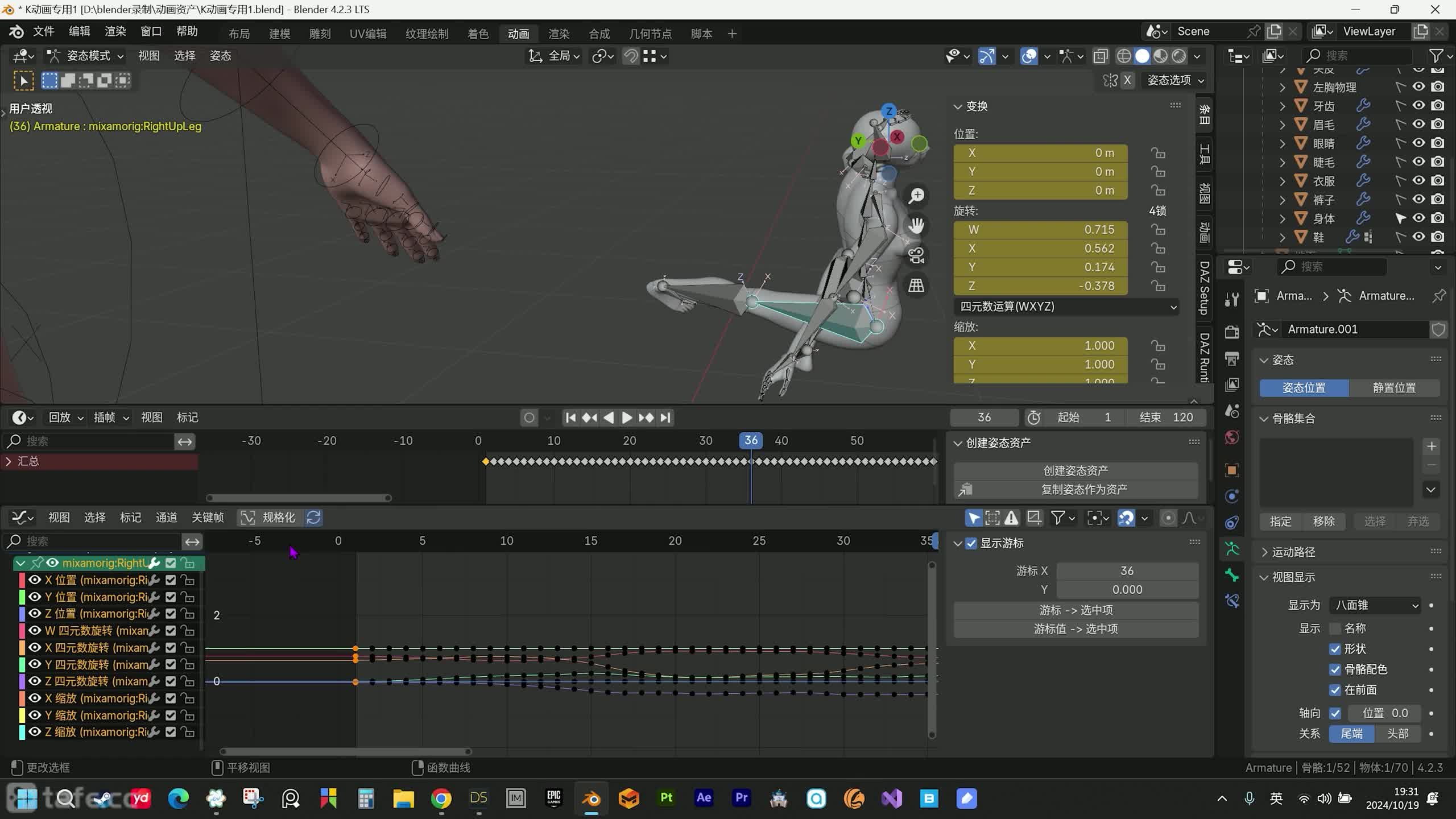1456x819 pixels.
Task: Click 结束 120 end frame field
Action: [1166, 417]
